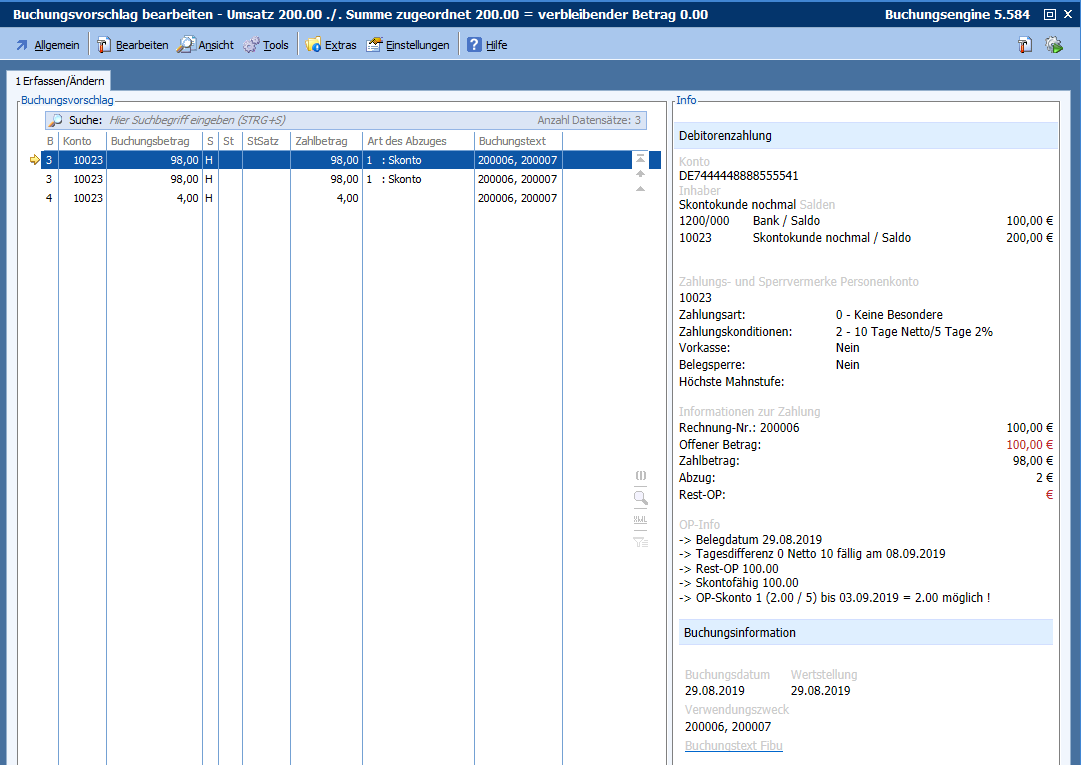Screen dimensions: 1081x765
Task: Click the hammer document icon at top right
Action: pyautogui.click(x=1025, y=45)
